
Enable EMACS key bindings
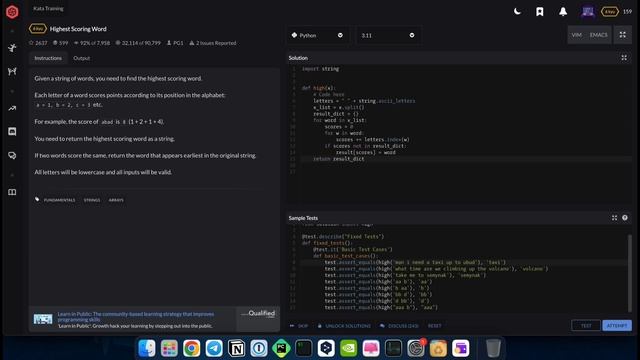598,35
